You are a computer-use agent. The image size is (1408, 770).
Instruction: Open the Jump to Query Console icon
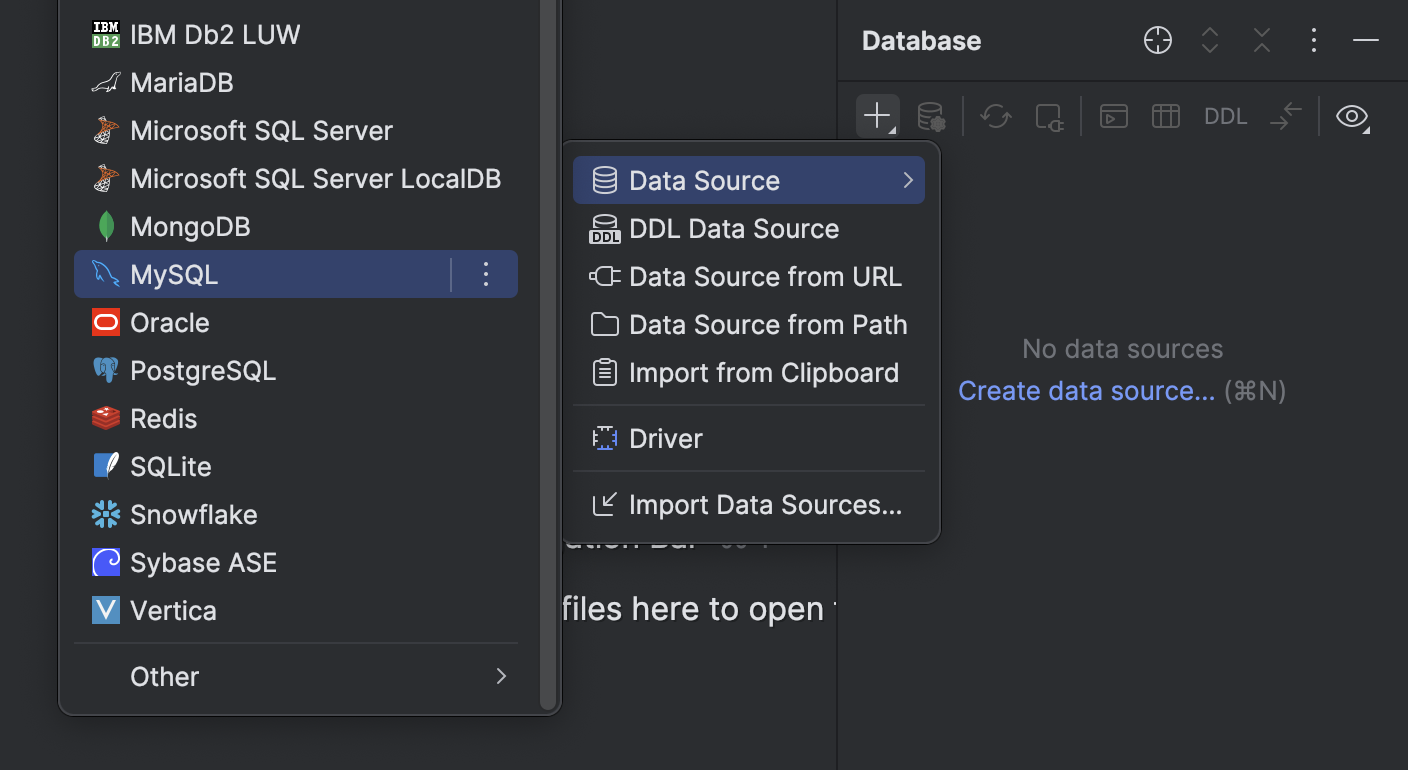[x=1113, y=116]
